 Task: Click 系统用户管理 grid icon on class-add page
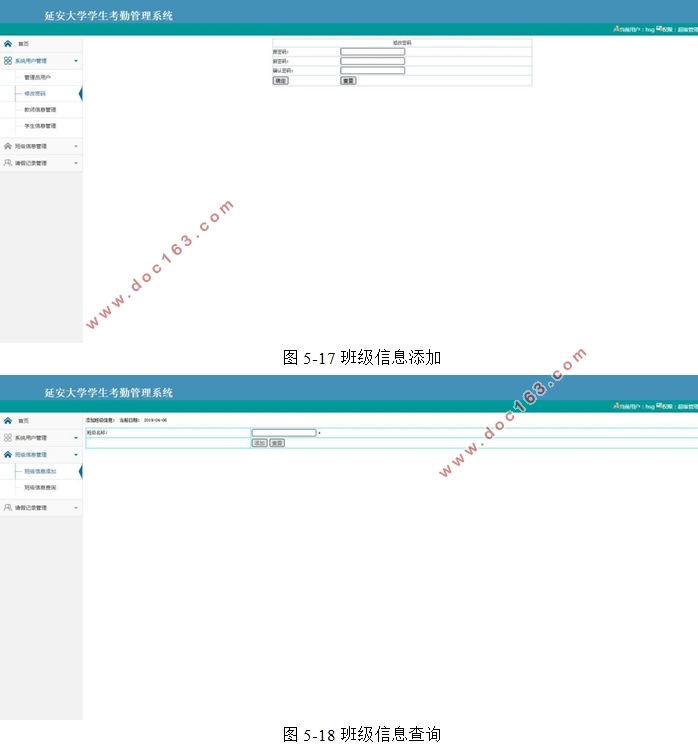coord(8,438)
